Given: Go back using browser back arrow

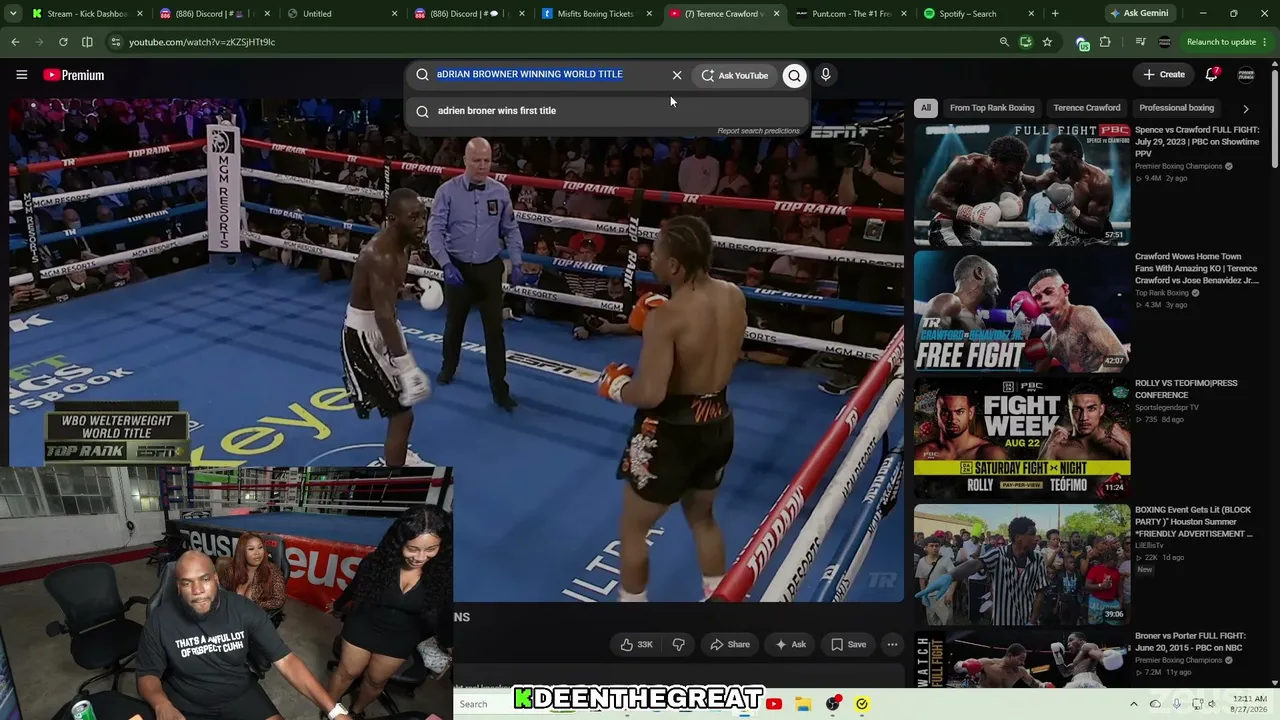Looking at the screenshot, I should 15,42.
